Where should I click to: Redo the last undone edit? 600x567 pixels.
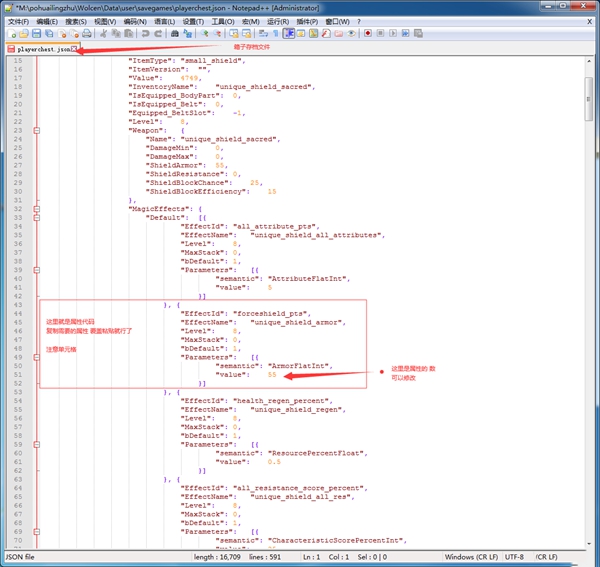158,34
